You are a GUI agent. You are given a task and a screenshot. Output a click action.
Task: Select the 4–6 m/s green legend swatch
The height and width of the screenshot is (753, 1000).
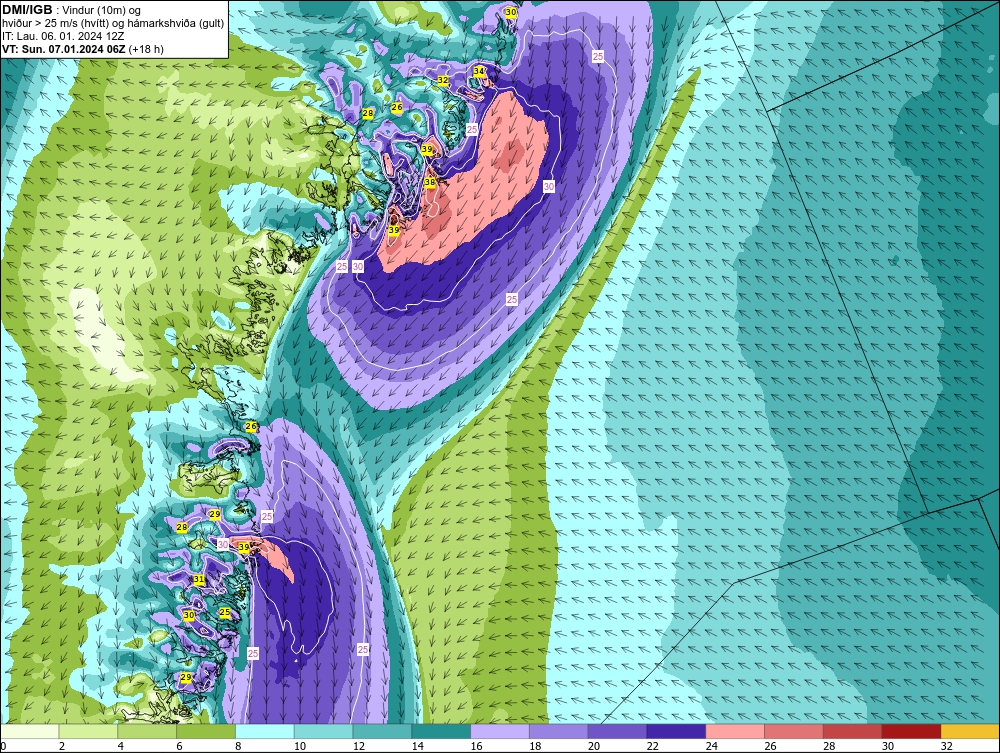(147, 731)
